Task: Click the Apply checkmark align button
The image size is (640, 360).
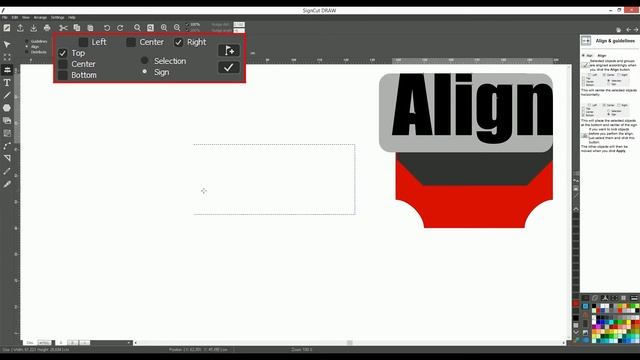Action: (x=229, y=67)
